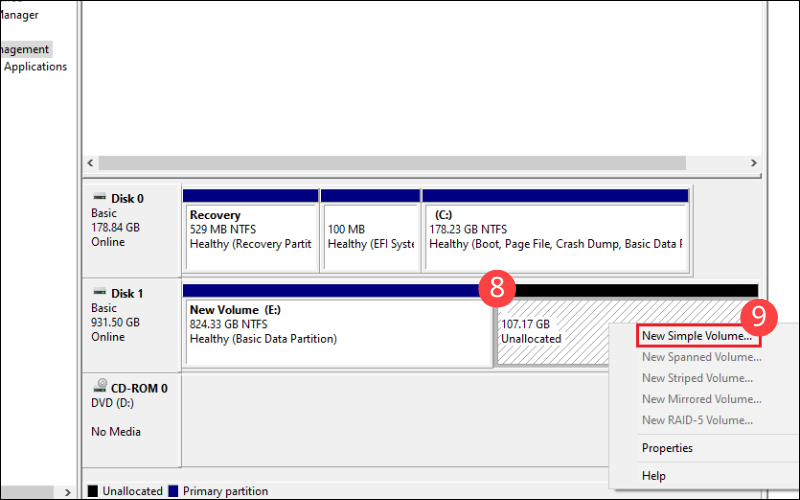
Task: Open Help from the context menu
Action: click(654, 476)
